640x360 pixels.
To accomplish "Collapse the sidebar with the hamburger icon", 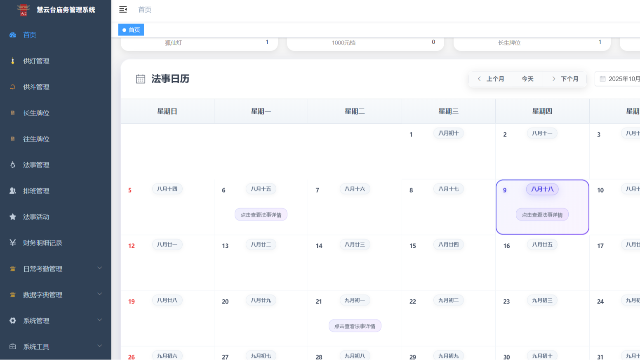I will (x=123, y=9).
